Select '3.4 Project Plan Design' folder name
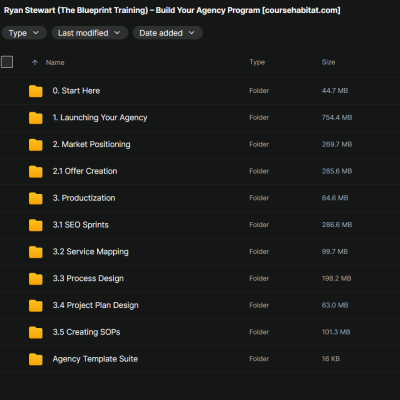Viewport: 400px width, 400px height. click(x=95, y=305)
